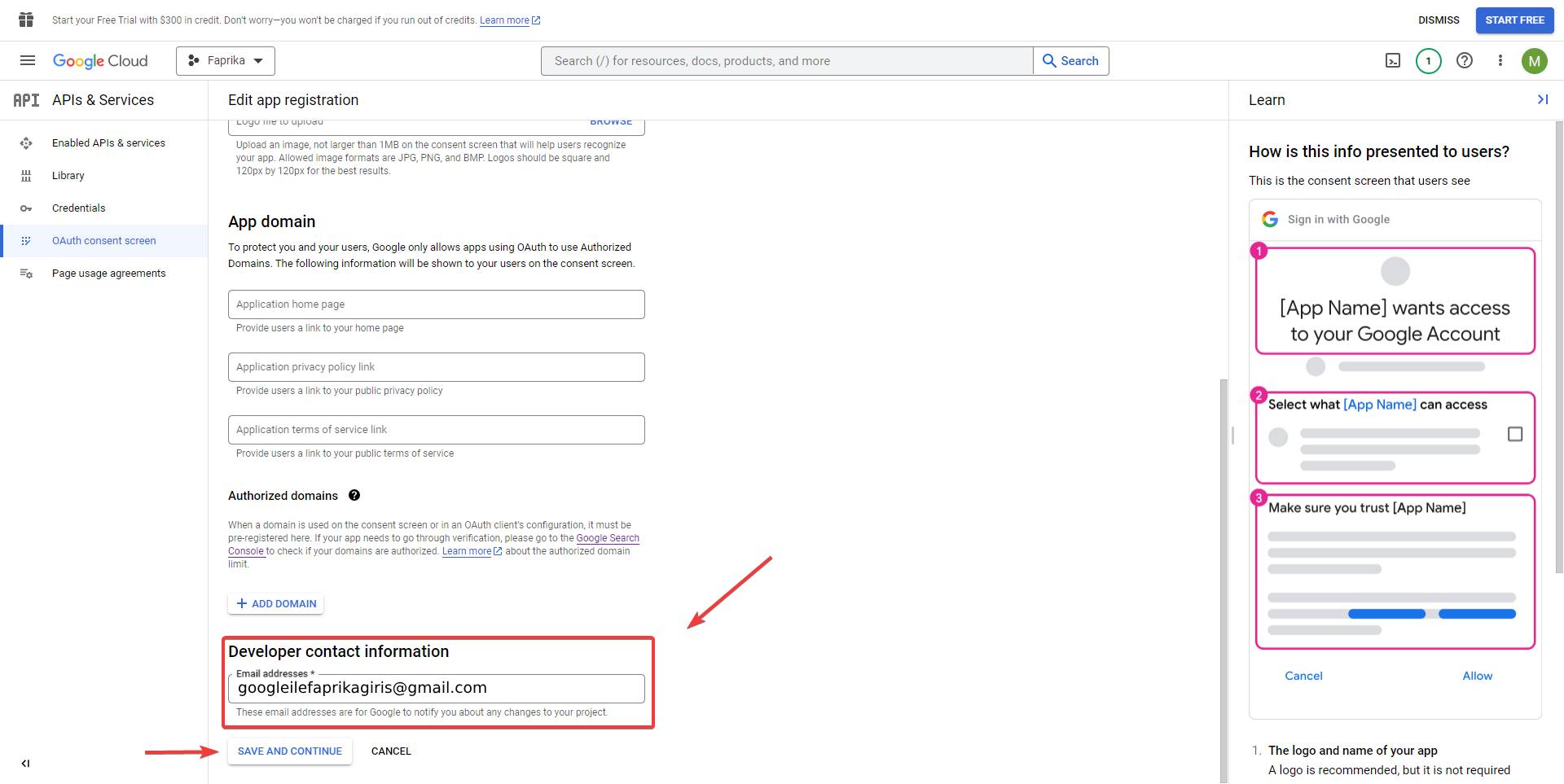Image resolution: width=1564 pixels, height=784 pixels.
Task: Click the APIs & Services heading
Action: (103, 100)
